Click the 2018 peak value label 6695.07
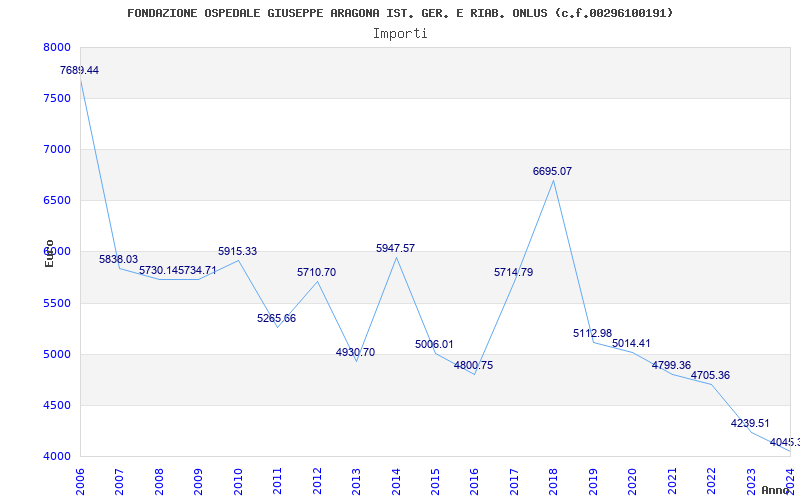 pyautogui.click(x=552, y=172)
